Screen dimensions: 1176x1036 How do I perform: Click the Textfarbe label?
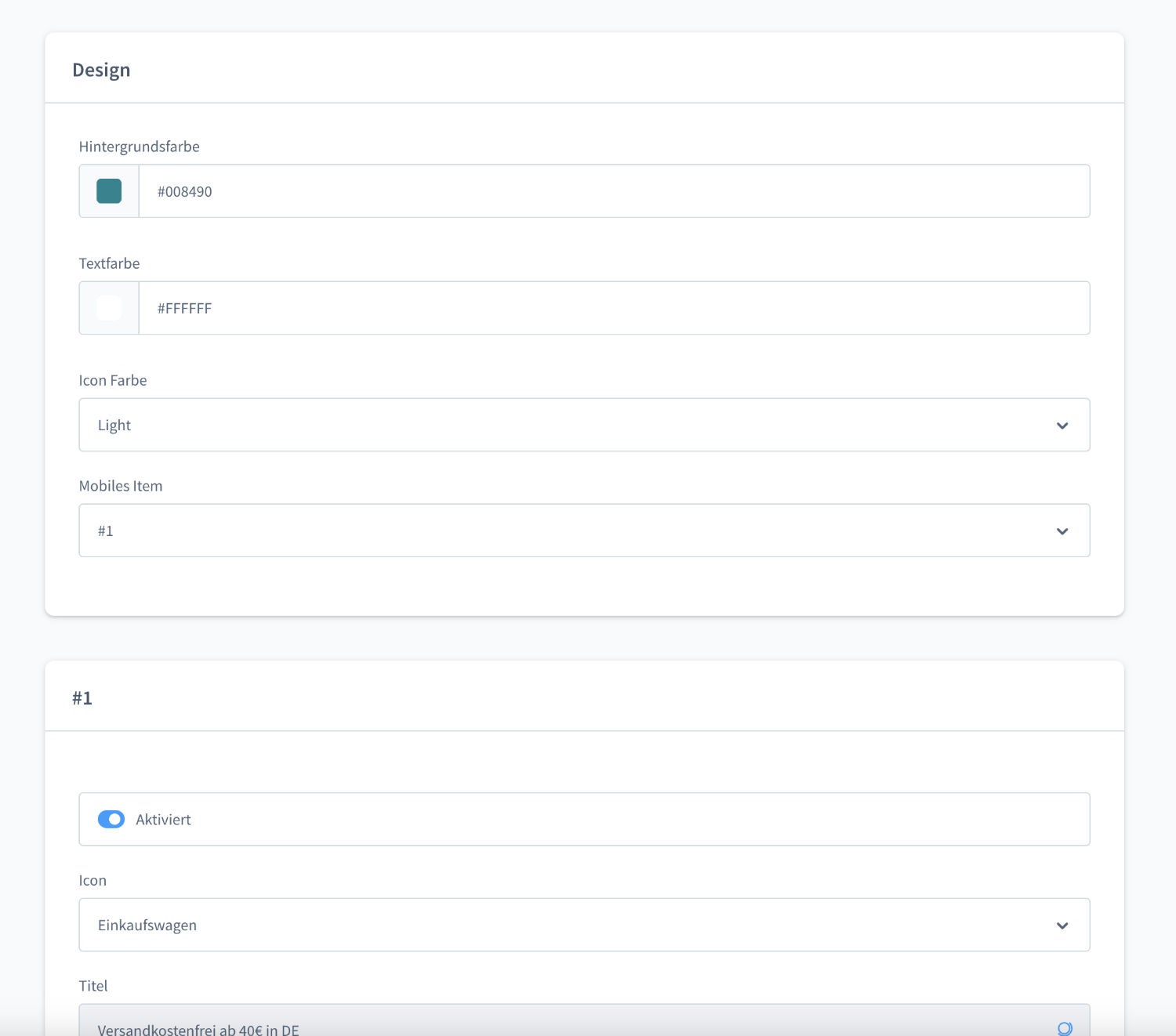110,263
